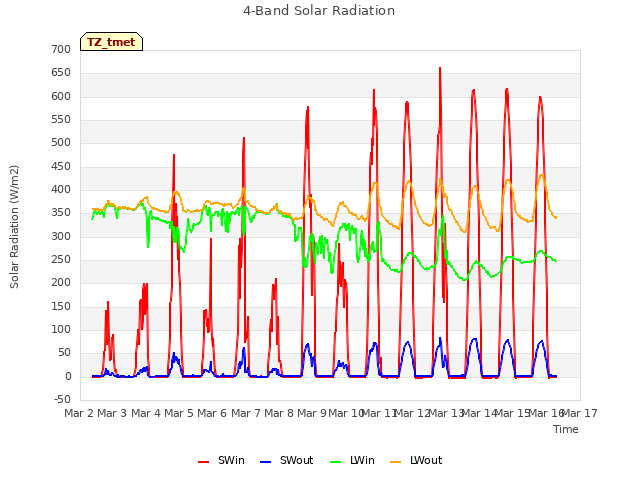The width and height of the screenshot is (640, 480).
Task: Click the 350 y-axis tick label
Action: (x=61, y=213)
